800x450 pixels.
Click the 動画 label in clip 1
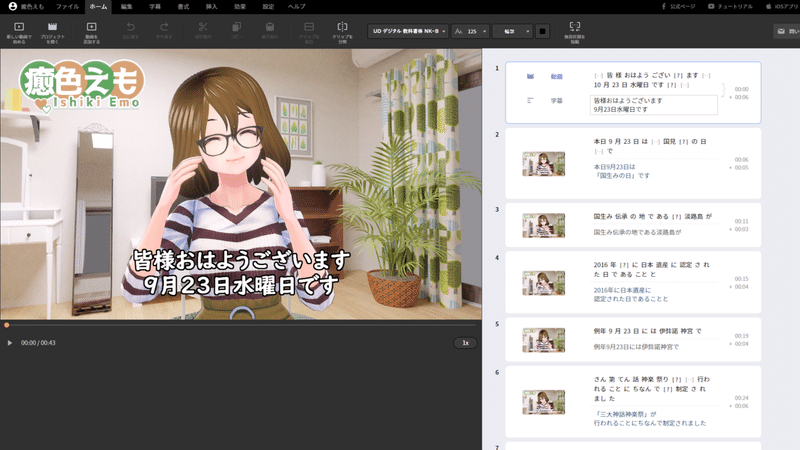coord(557,77)
